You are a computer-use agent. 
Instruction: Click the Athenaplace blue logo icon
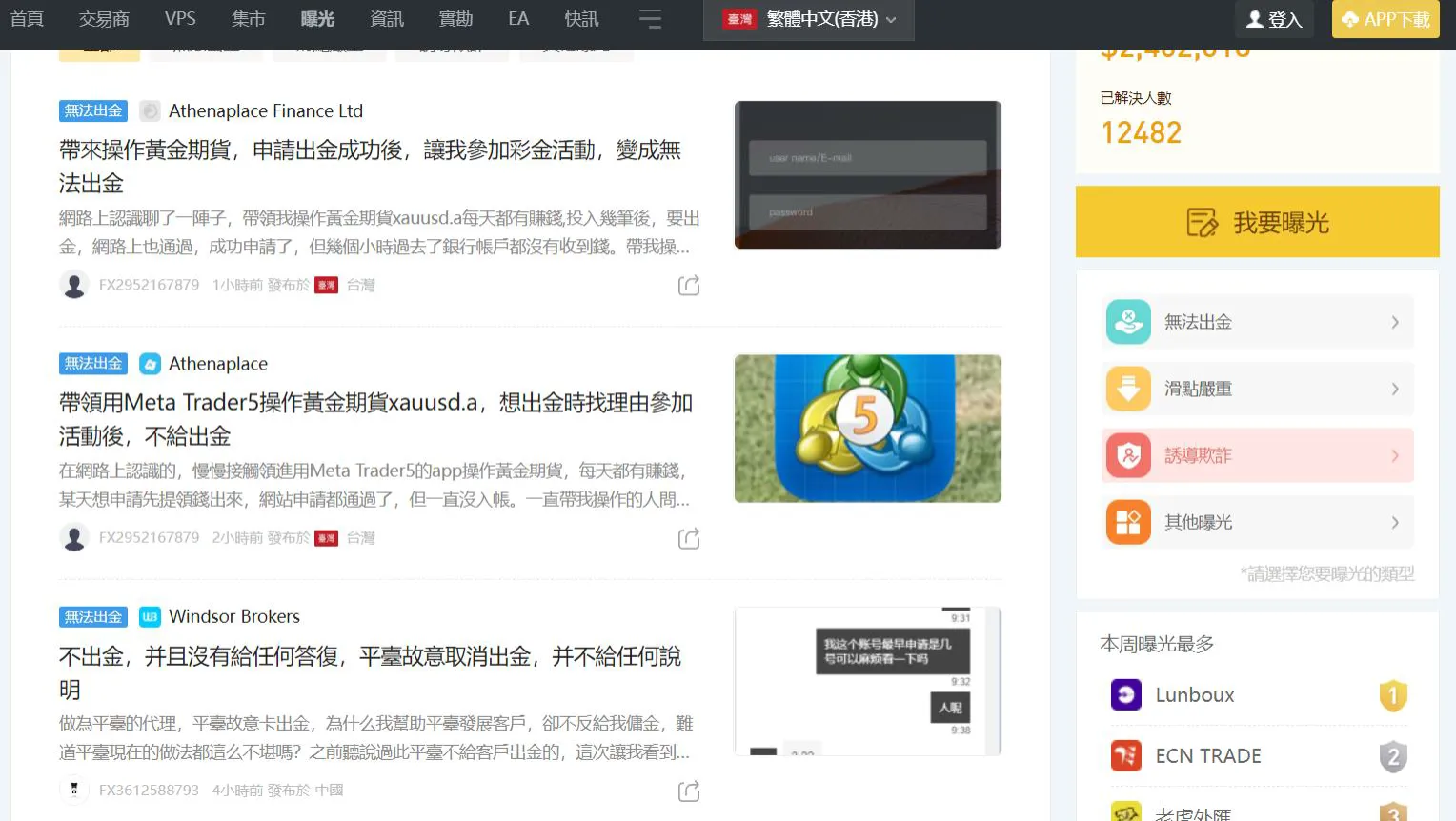click(x=150, y=364)
